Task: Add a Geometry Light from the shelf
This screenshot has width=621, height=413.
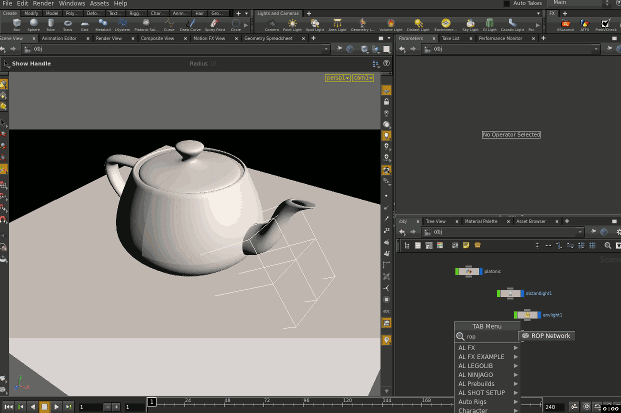Action: click(x=362, y=25)
